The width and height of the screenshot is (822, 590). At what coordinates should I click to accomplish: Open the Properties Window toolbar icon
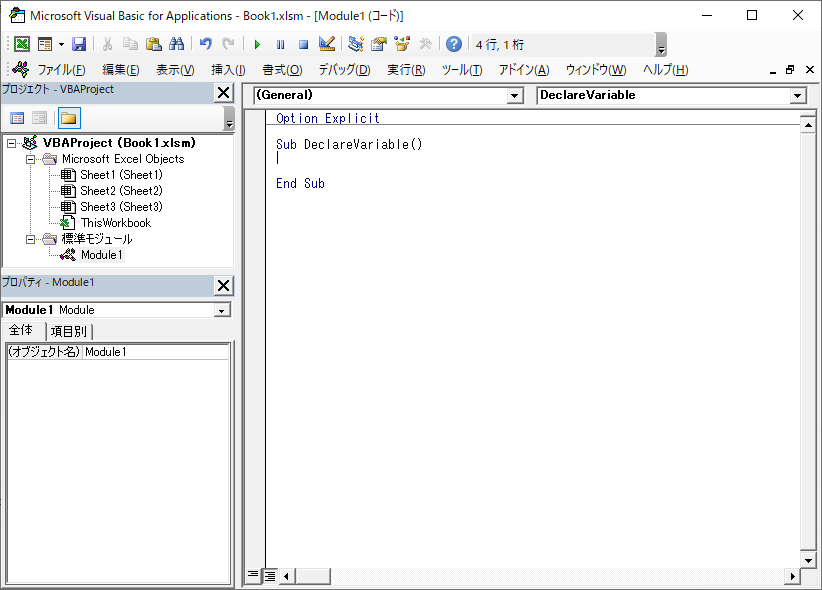[378, 44]
